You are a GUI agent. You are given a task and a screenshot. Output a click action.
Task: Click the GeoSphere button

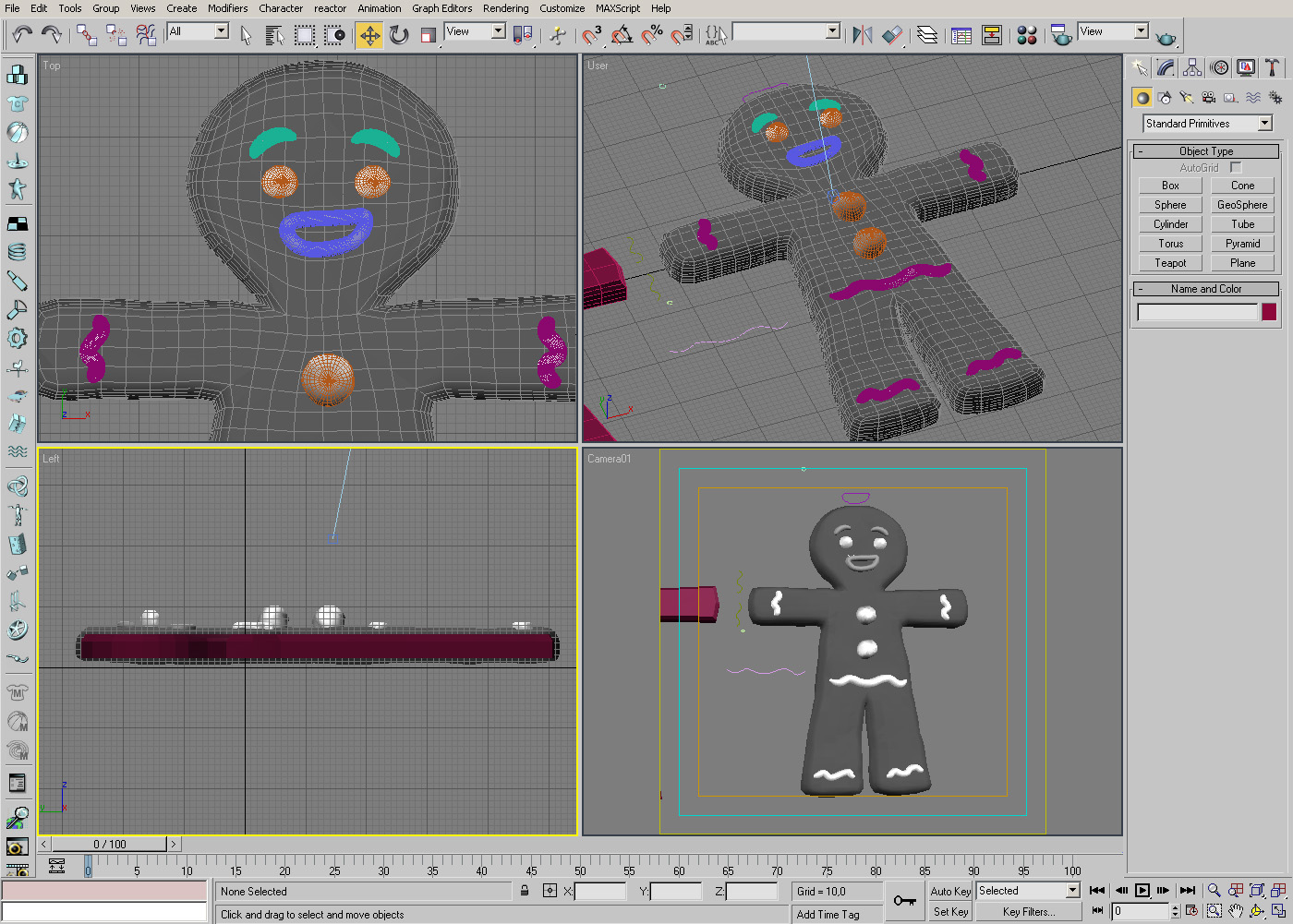pos(1242,205)
